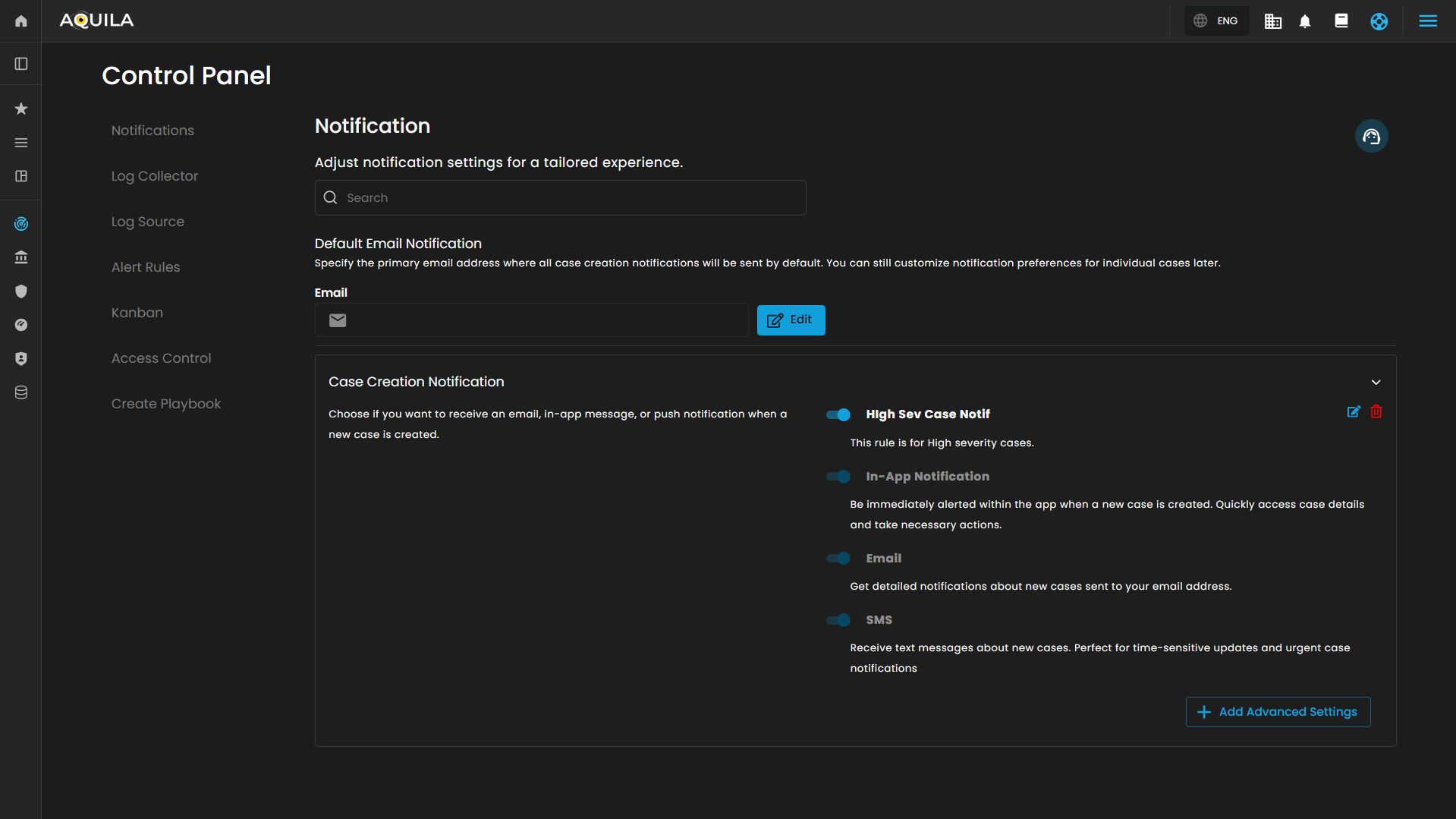Turn off the SMS notification toggle

point(838,620)
